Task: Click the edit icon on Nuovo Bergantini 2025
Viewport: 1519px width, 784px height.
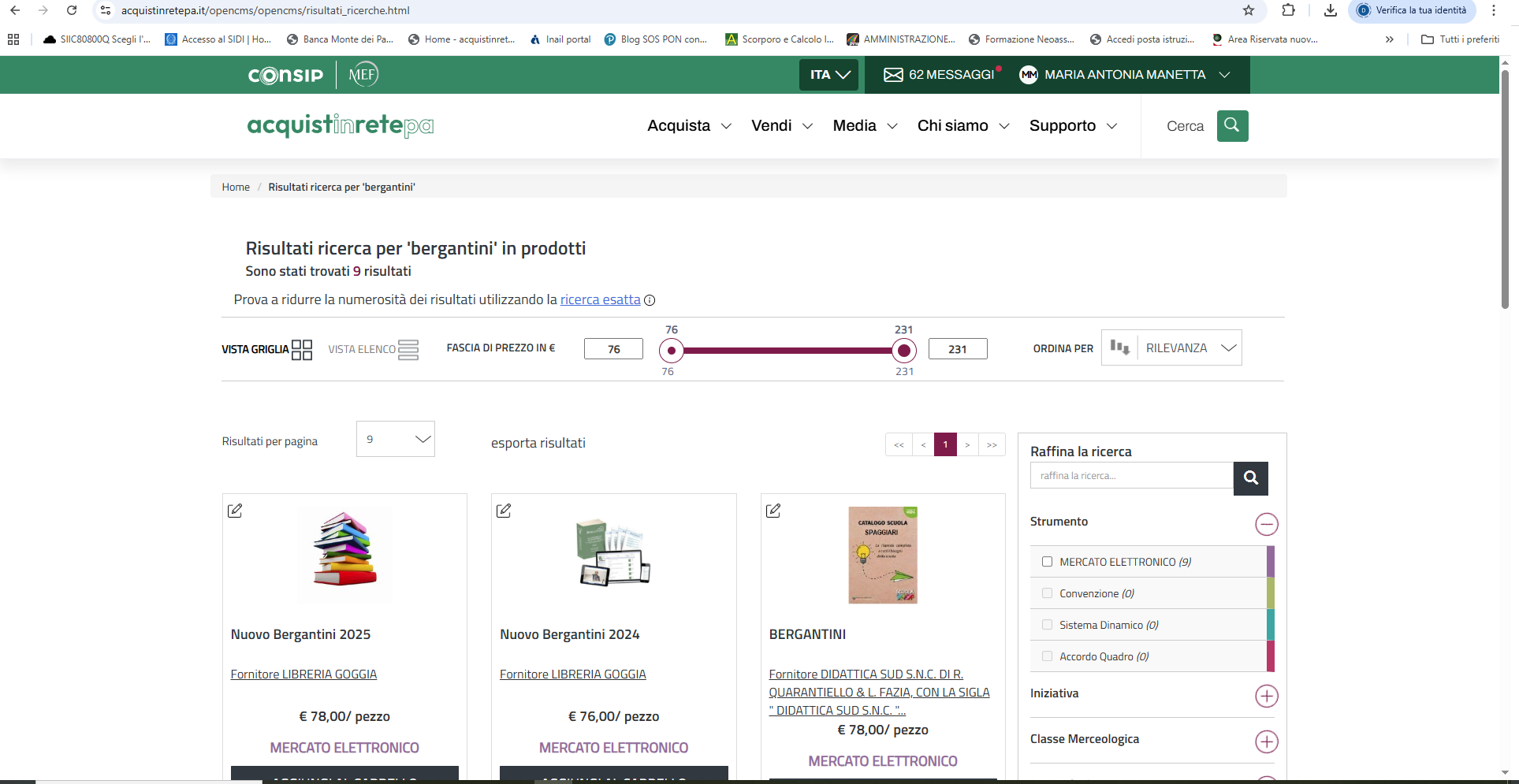Action: click(x=235, y=511)
